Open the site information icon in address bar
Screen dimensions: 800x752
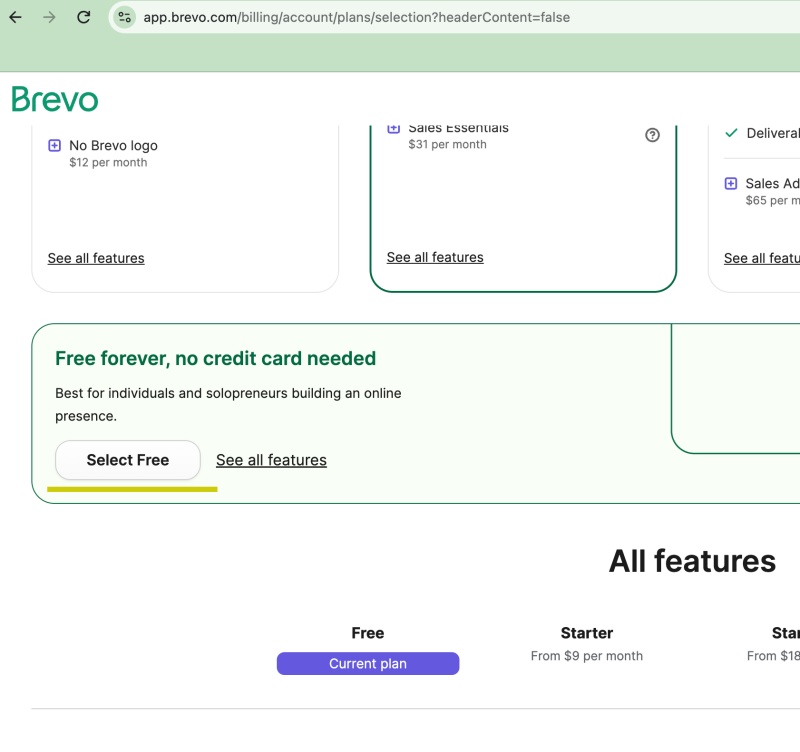click(x=124, y=17)
